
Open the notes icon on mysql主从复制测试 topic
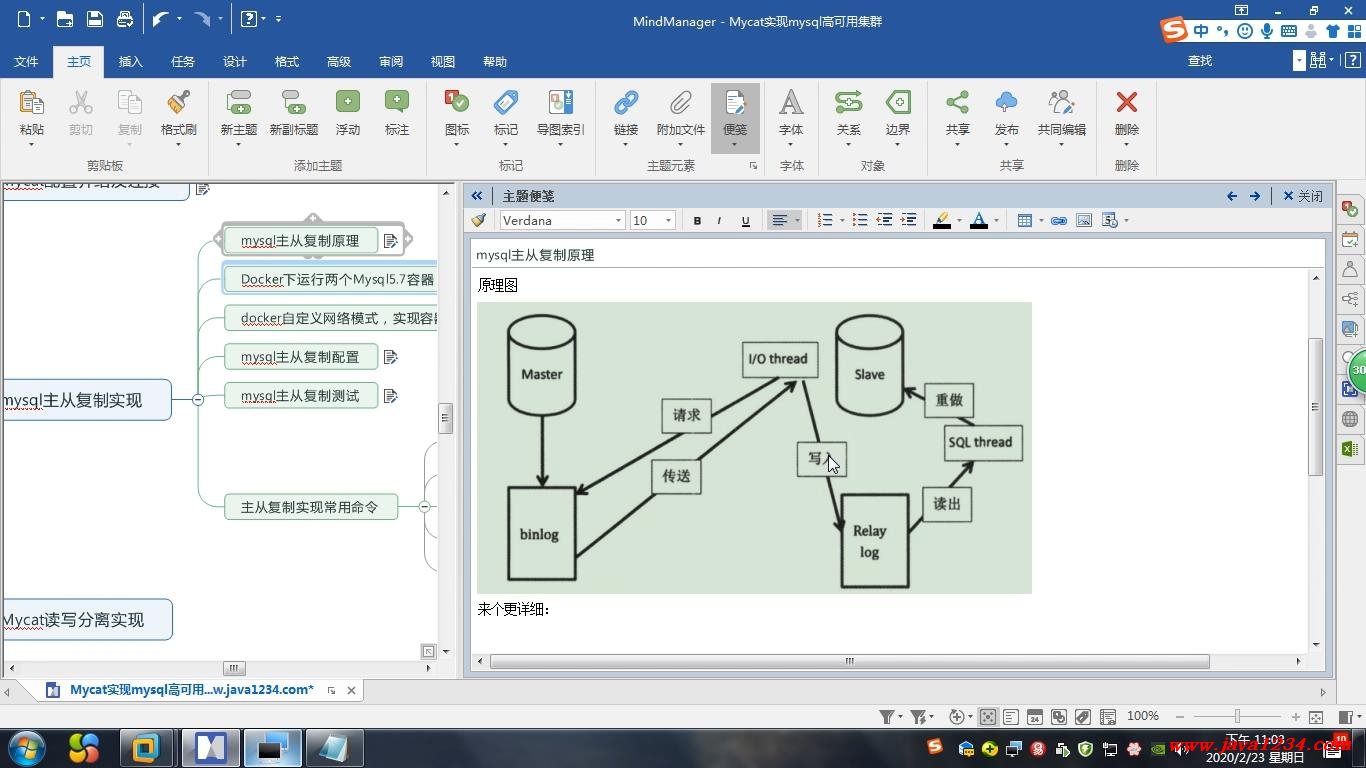pos(391,396)
